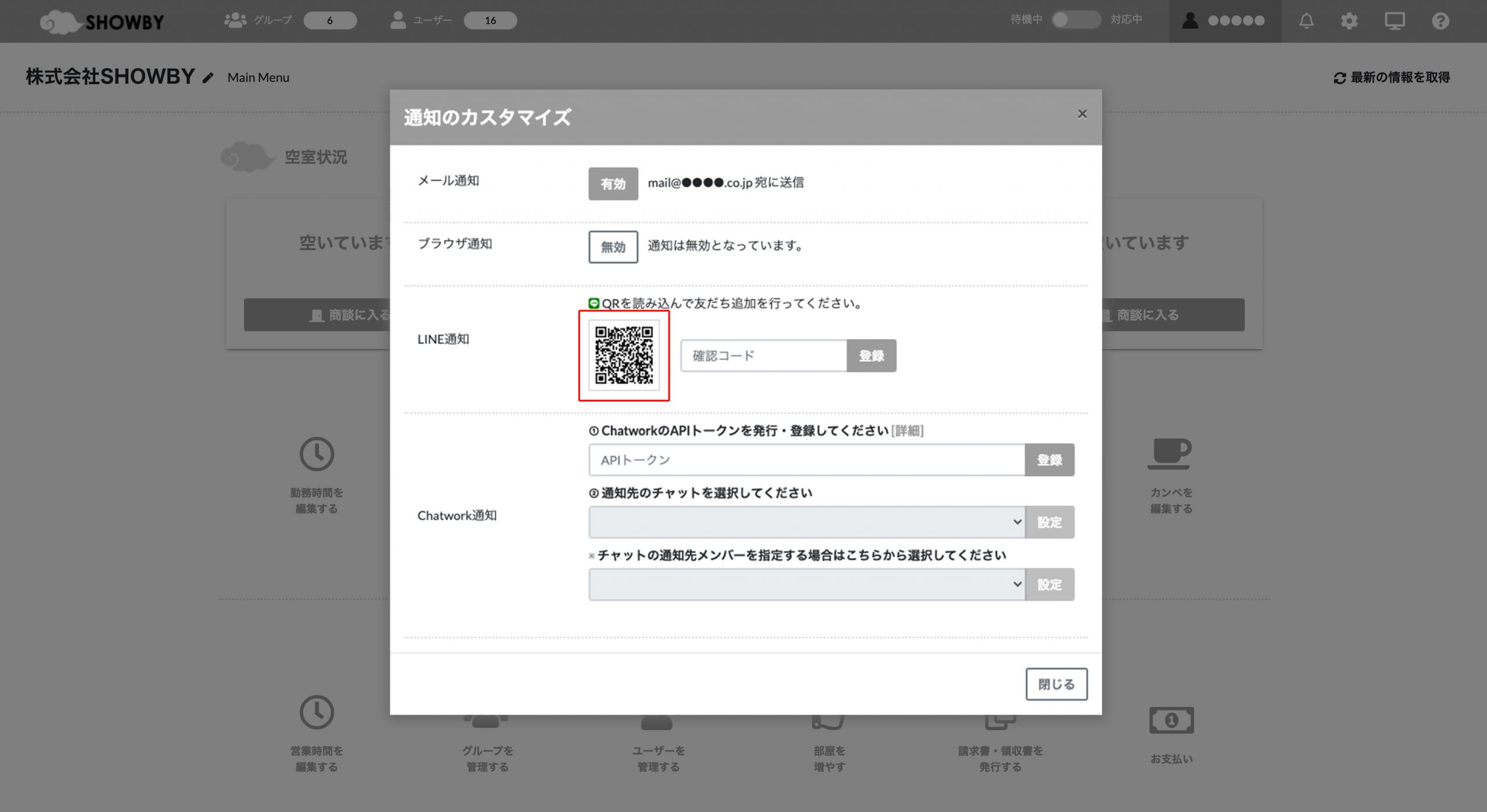Toggle the 待機中/対応中 status switch
The height and width of the screenshot is (812, 1487).
click(x=1076, y=20)
